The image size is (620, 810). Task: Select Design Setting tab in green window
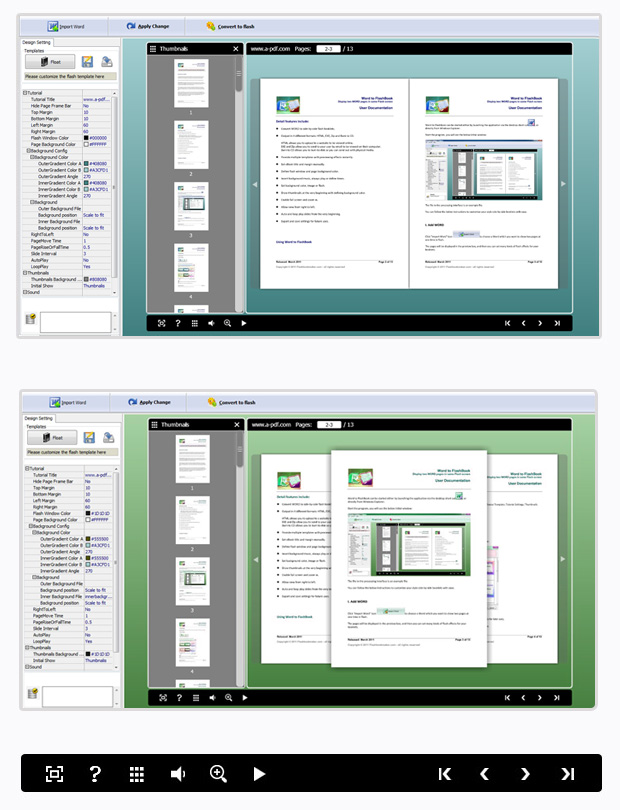pos(38,418)
